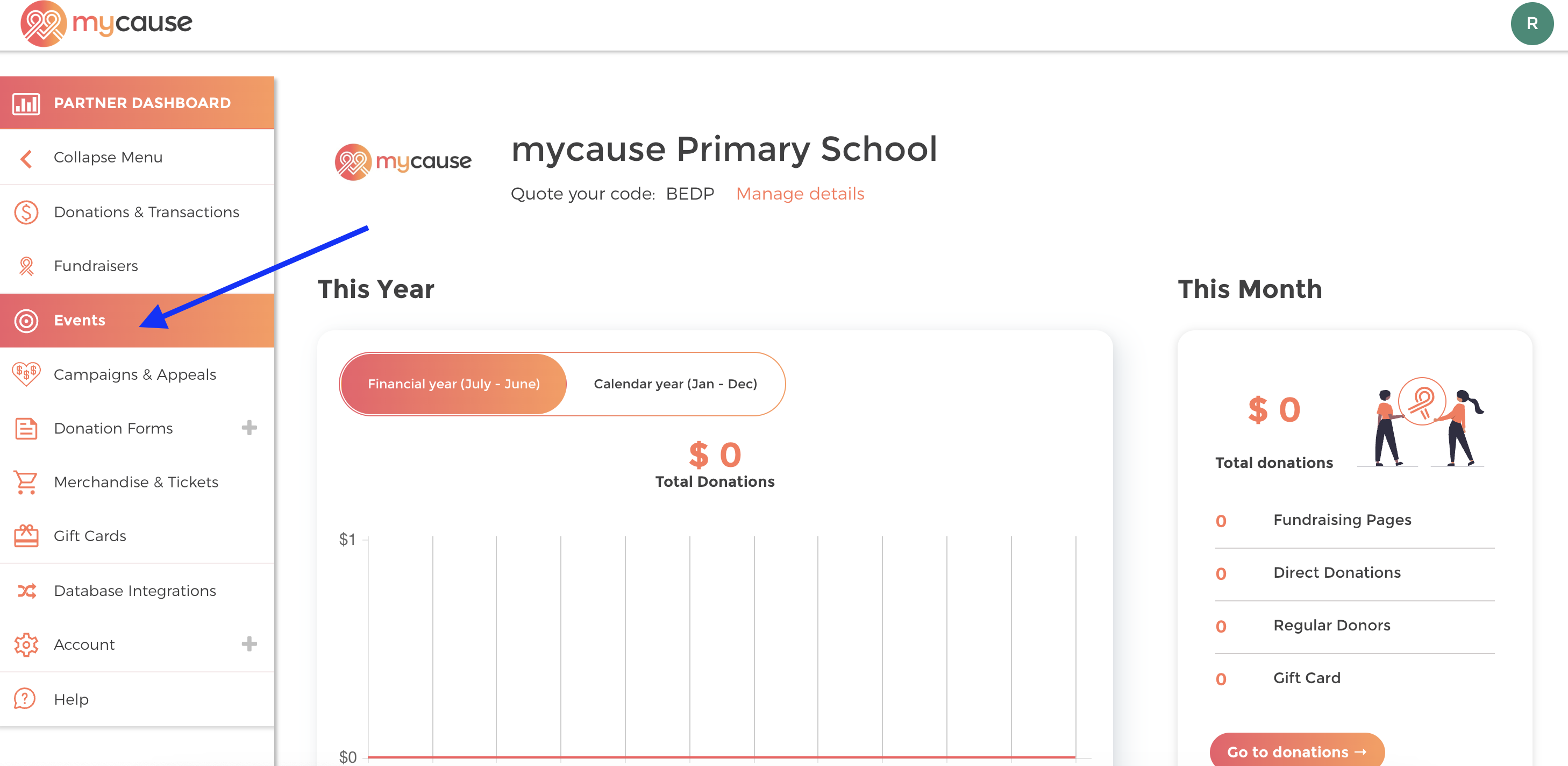This screenshot has width=1568, height=766.
Task: Expand the Account submenu plus sign
Action: [249, 644]
